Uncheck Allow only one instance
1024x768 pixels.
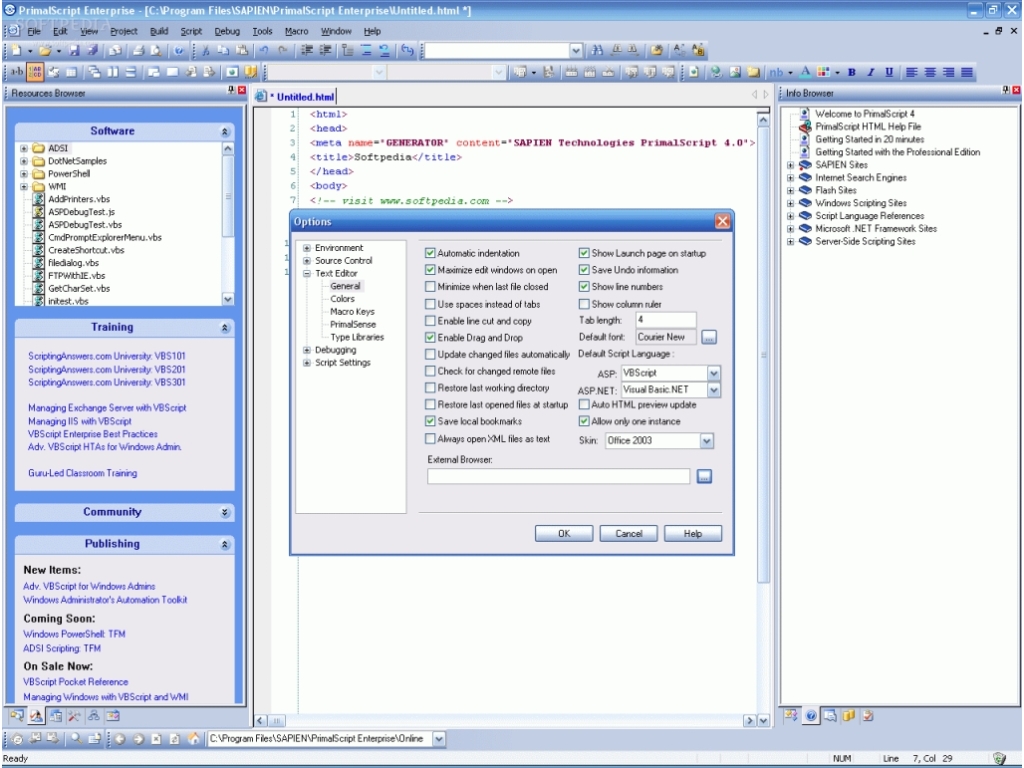tap(584, 421)
